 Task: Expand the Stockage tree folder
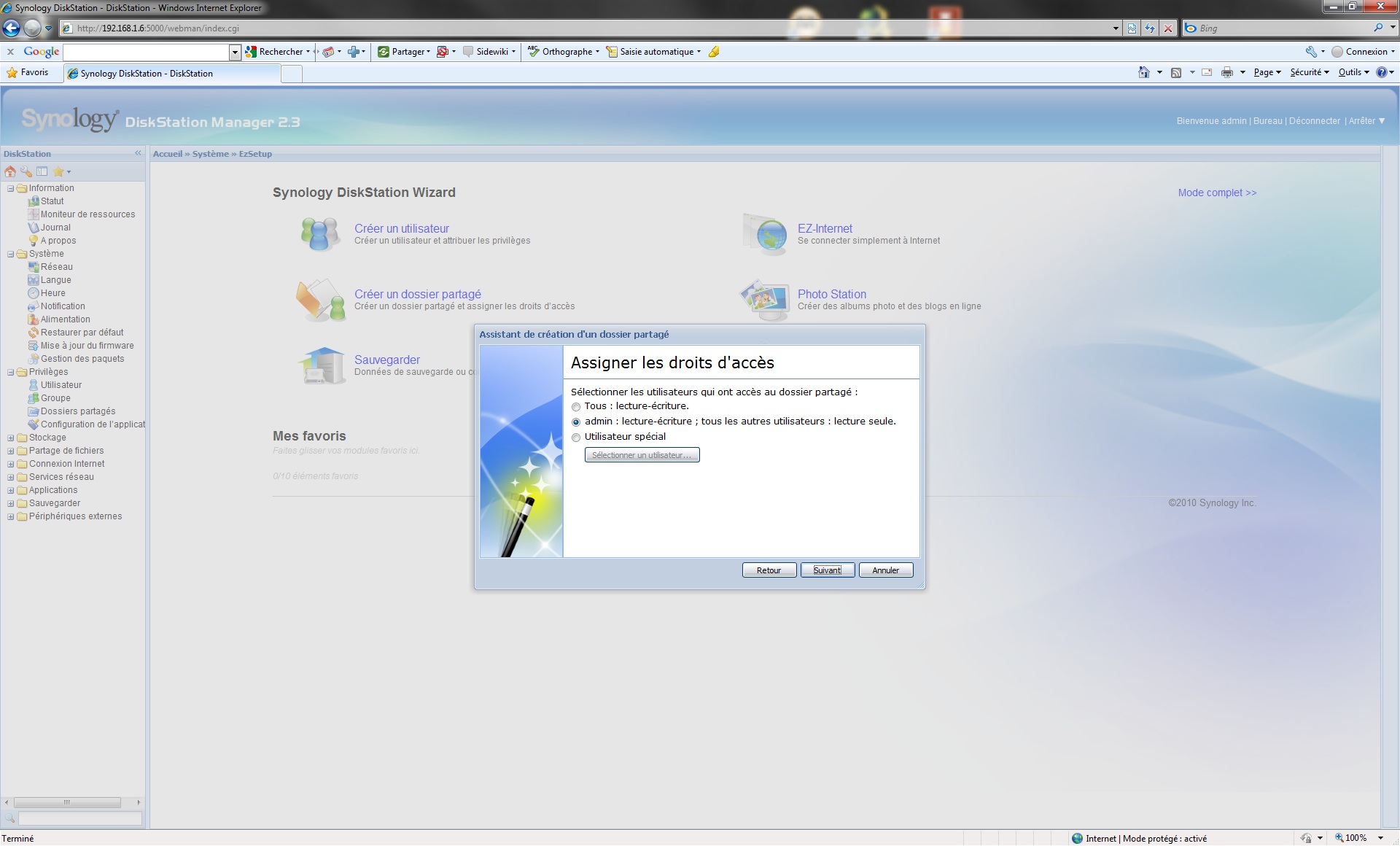click(10, 438)
